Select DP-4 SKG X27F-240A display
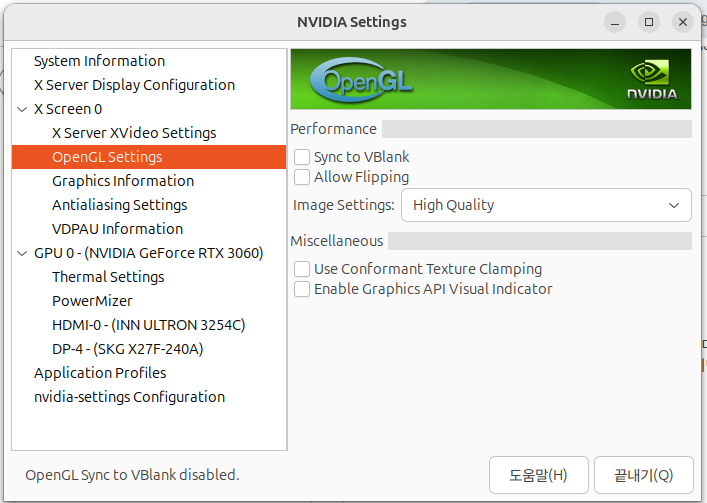Image resolution: width=707 pixels, height=503 pixels. click(128, 349)
